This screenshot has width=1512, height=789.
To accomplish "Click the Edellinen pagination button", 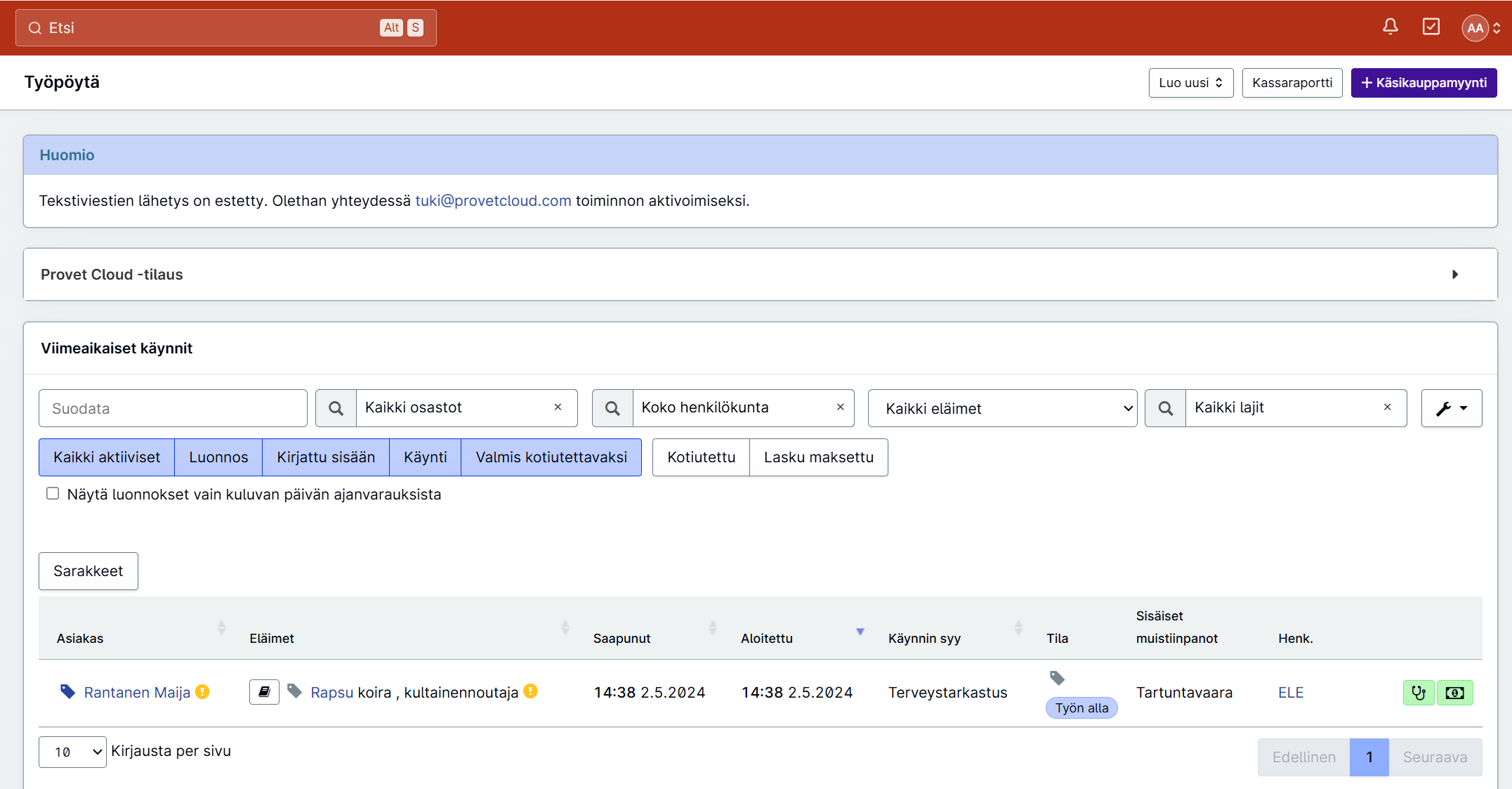I will [1304, 757].
